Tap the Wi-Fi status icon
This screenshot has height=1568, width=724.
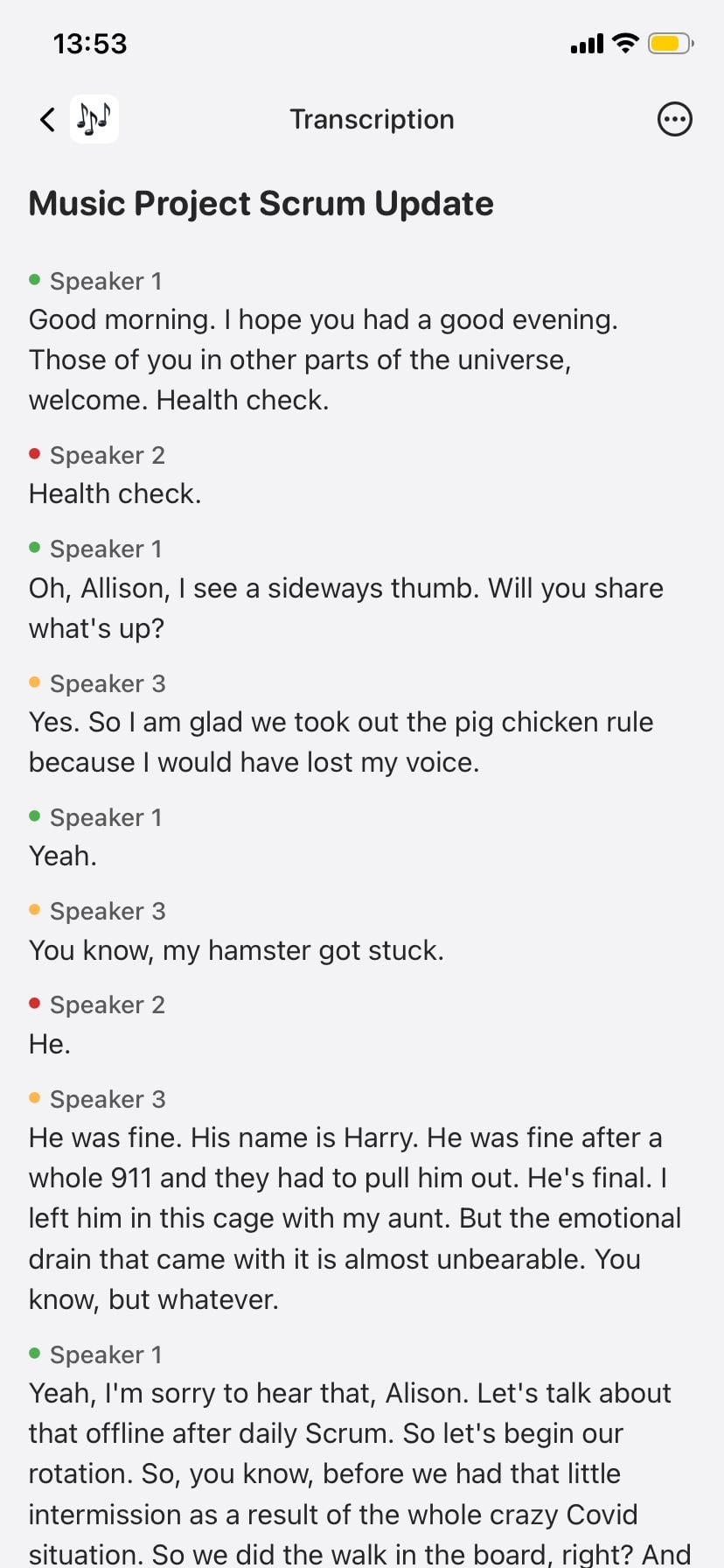click(x=625, y=43)
